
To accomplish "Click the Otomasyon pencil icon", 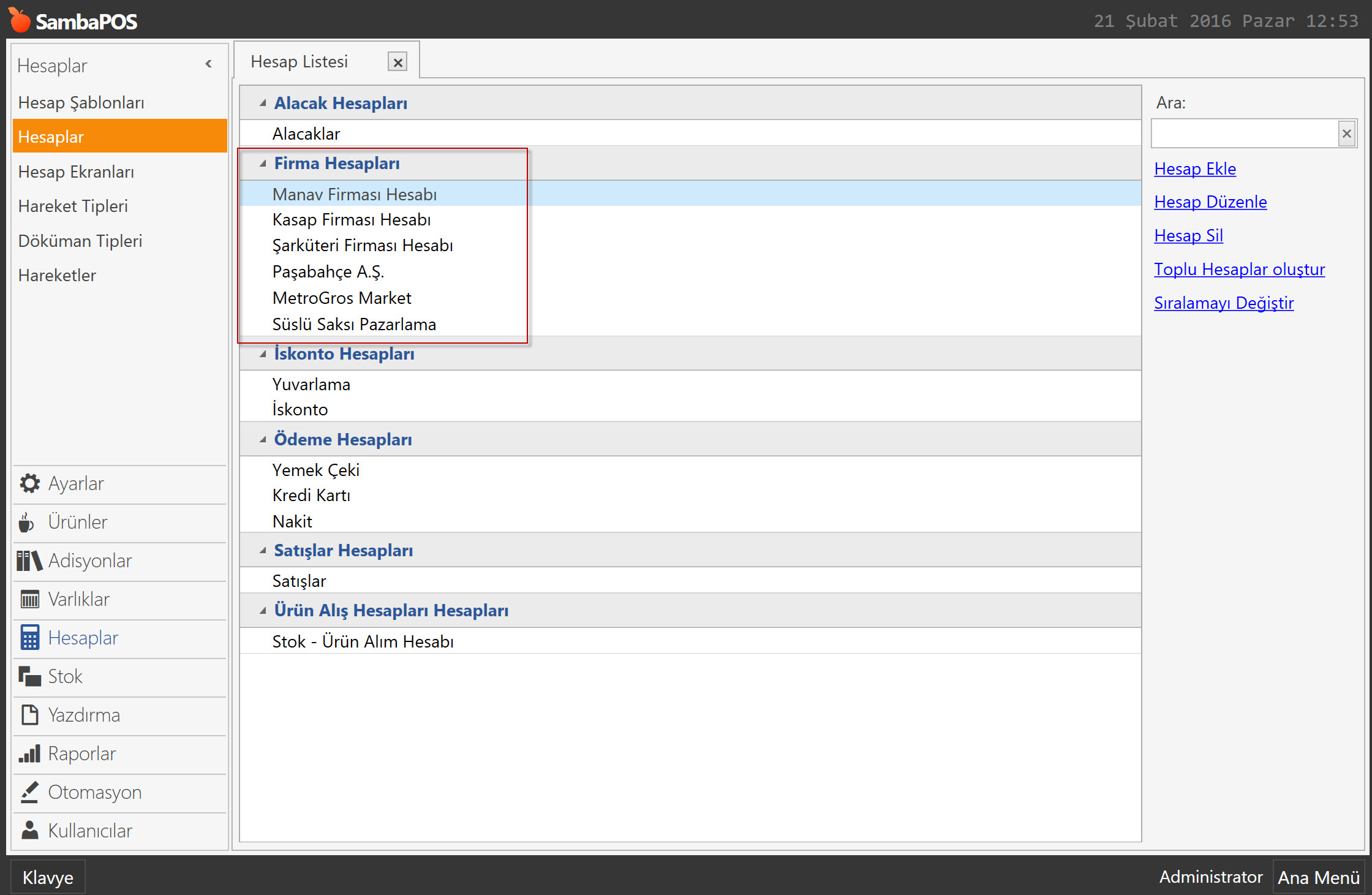I will (29, 793).
